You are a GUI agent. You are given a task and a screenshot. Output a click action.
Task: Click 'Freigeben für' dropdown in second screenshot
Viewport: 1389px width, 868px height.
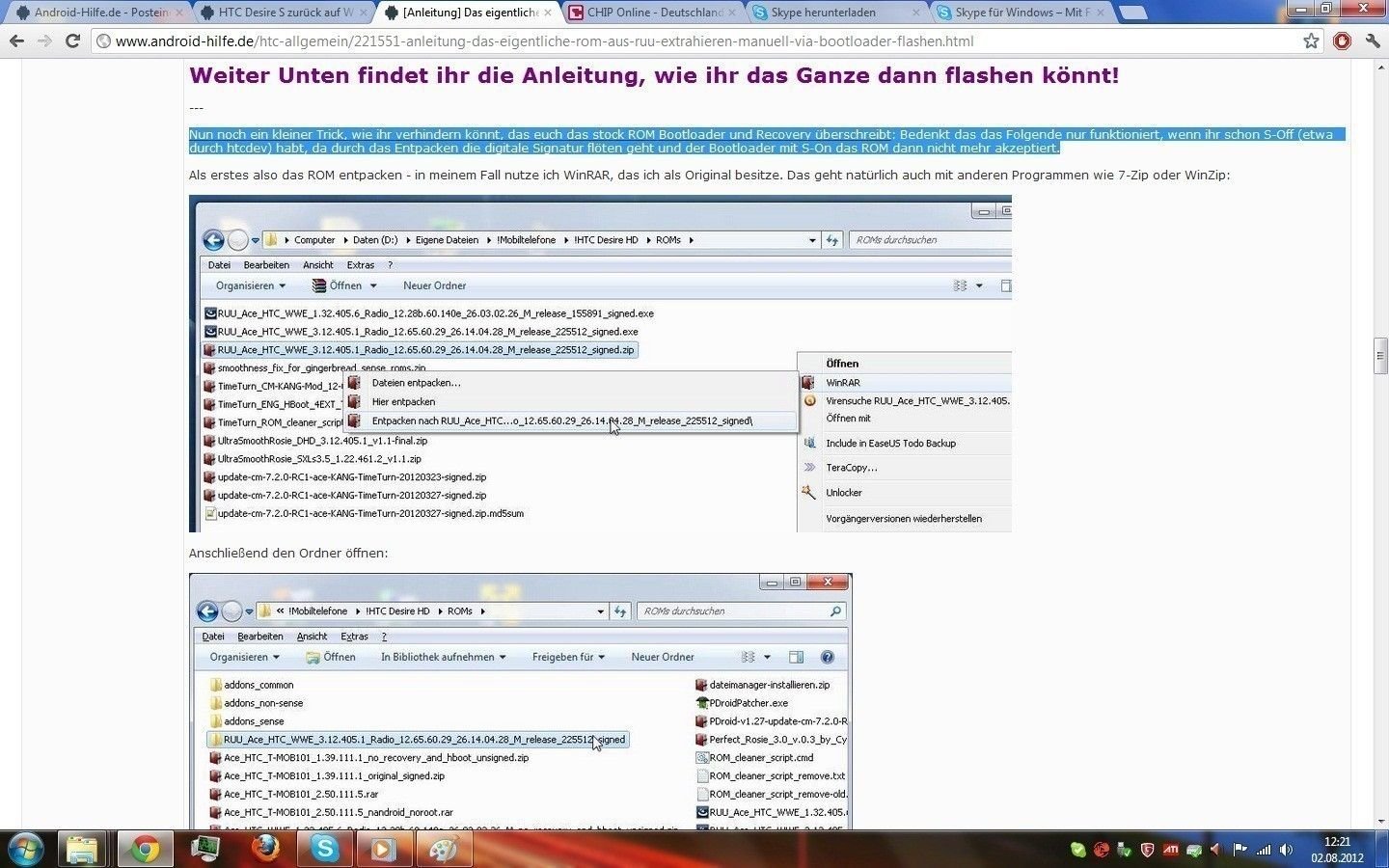568,657
